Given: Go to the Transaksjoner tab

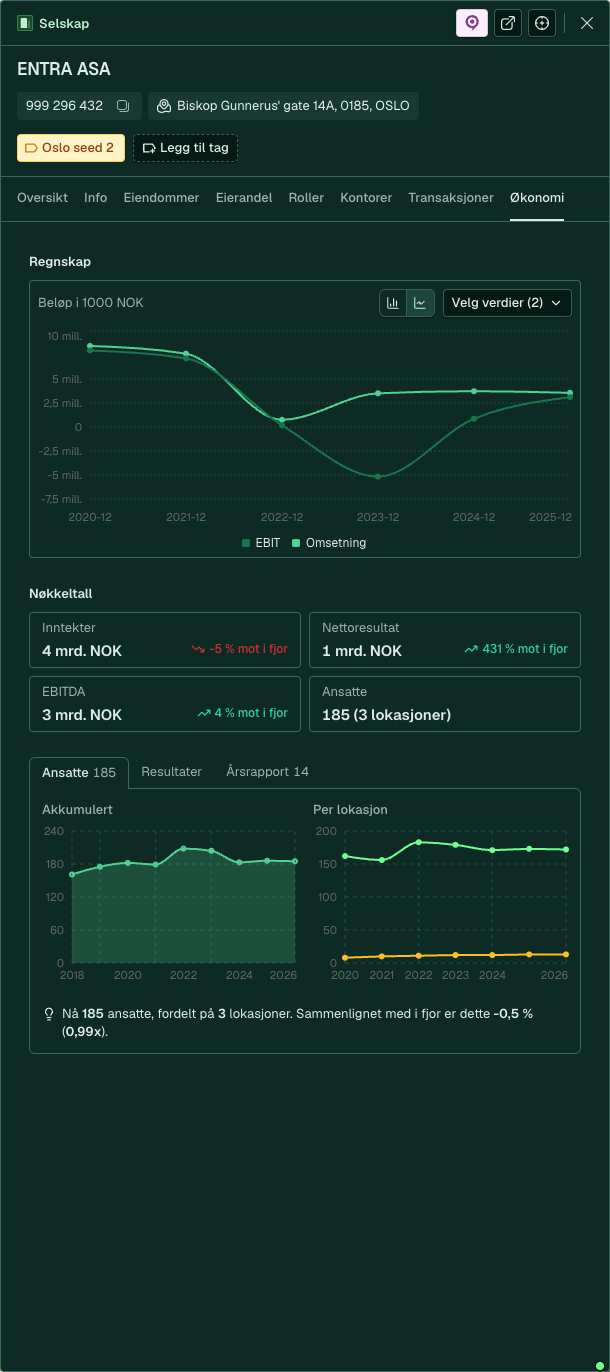Looking at the screenshot, I should (x=451, y=198).
